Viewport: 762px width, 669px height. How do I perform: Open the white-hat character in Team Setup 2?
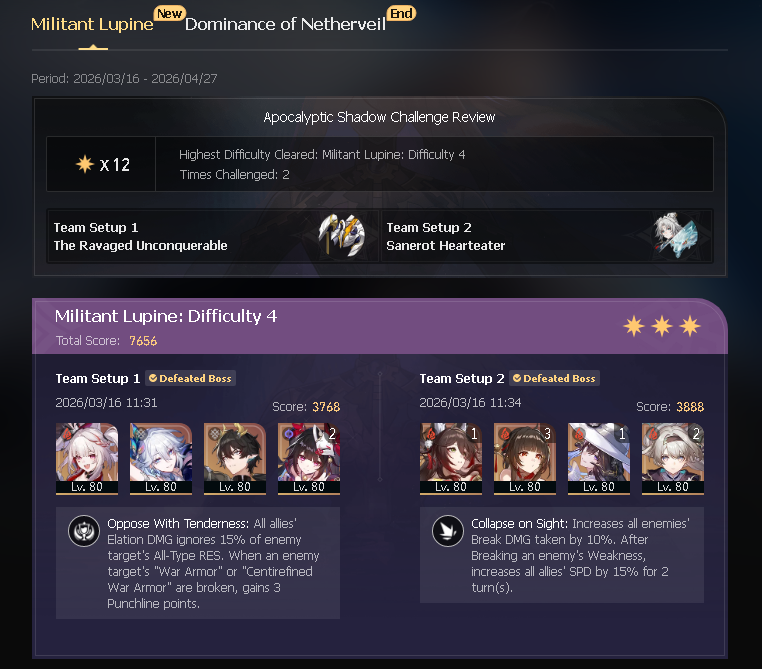click(x=599, y=459)
